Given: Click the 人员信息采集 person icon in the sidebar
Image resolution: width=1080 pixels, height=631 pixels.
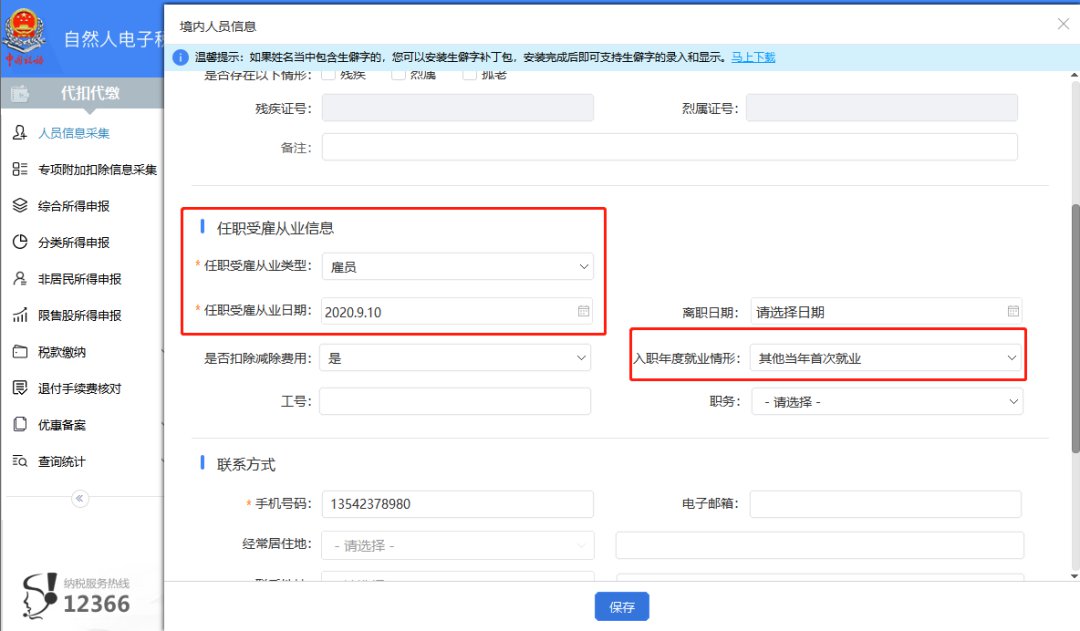Looking at the screenshot, I should 19,133.
